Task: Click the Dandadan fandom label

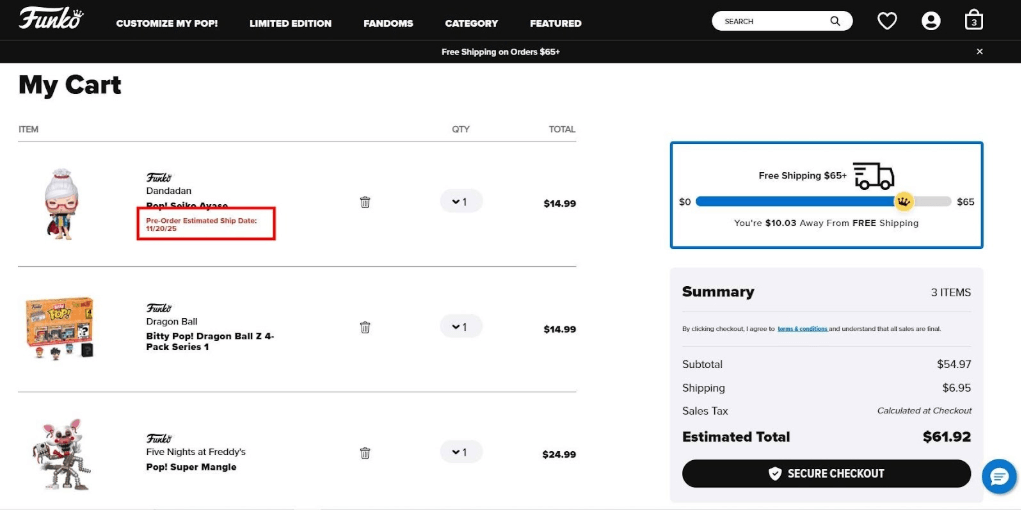Action: point(169,191)
